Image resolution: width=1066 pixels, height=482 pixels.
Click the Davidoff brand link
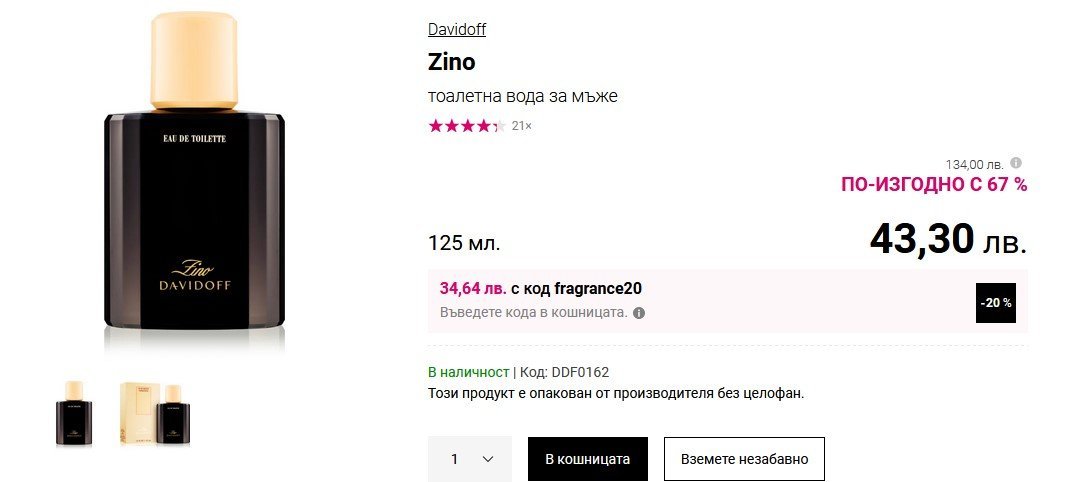tap(456, 29)
